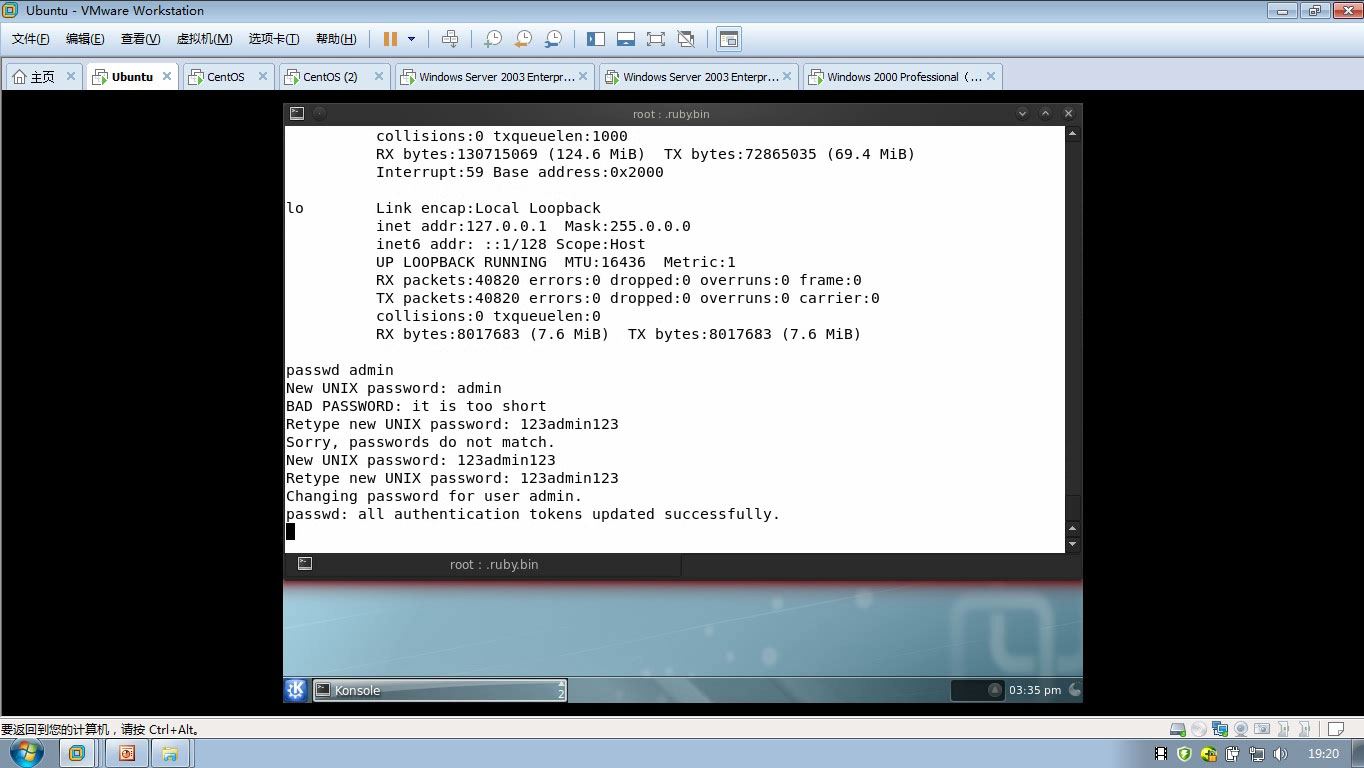Open the 虚拟机(M) menu
This screenshot has height=768, width=1364.
click(x=204, y=39)
